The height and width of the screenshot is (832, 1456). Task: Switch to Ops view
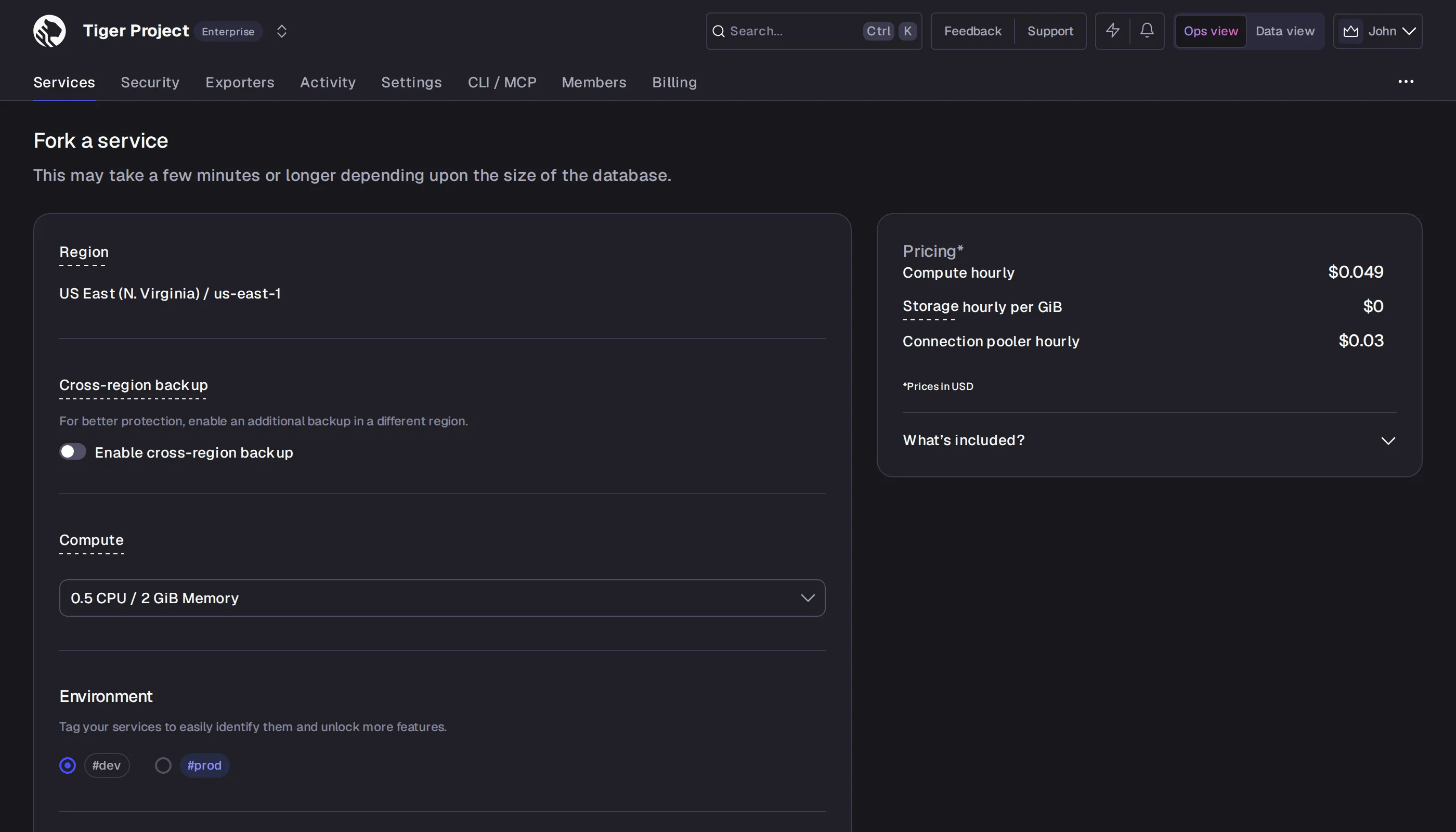point(1211,31)
